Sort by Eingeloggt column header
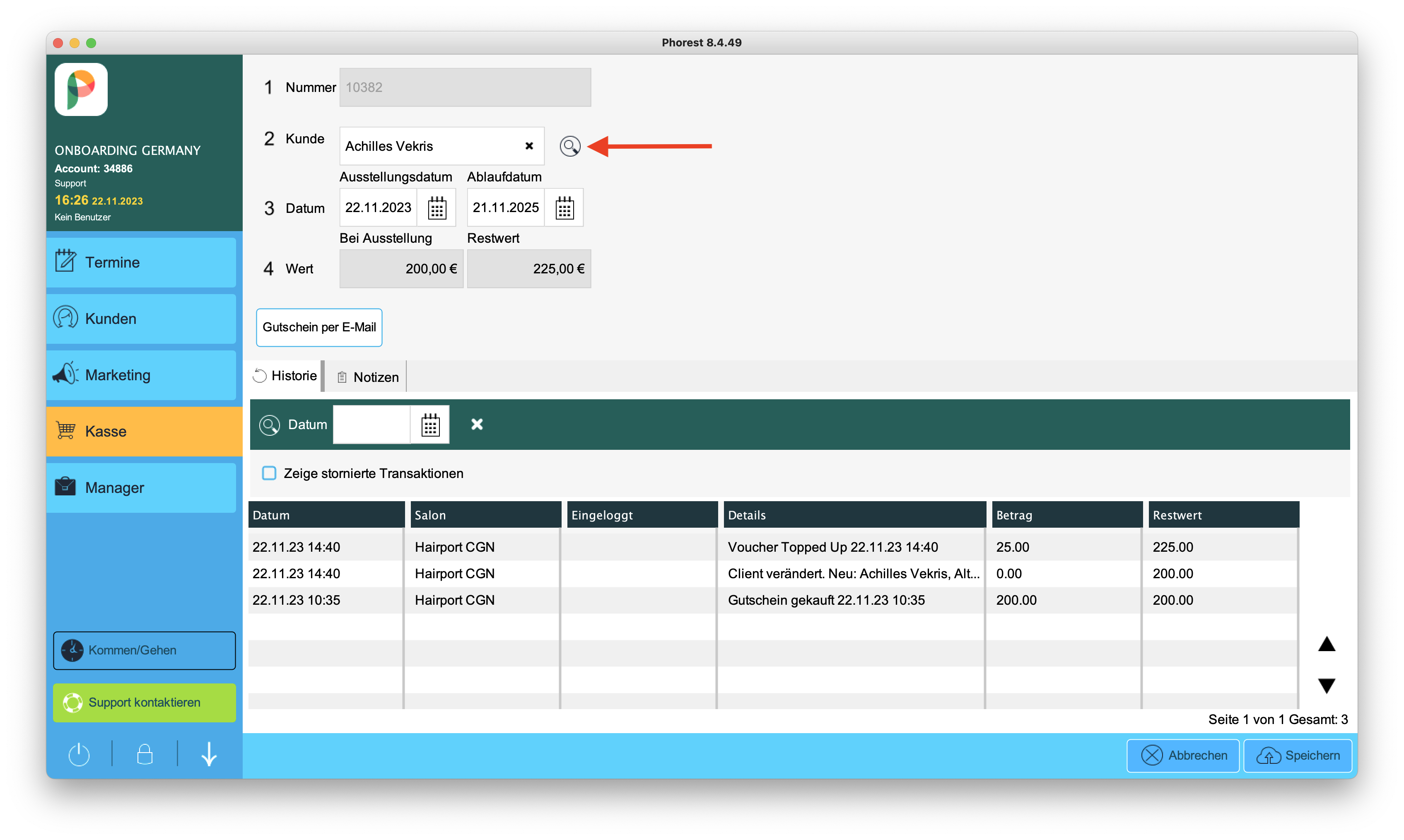The image size is (1404, 840). pyautogui.click(x=642, y=515)
